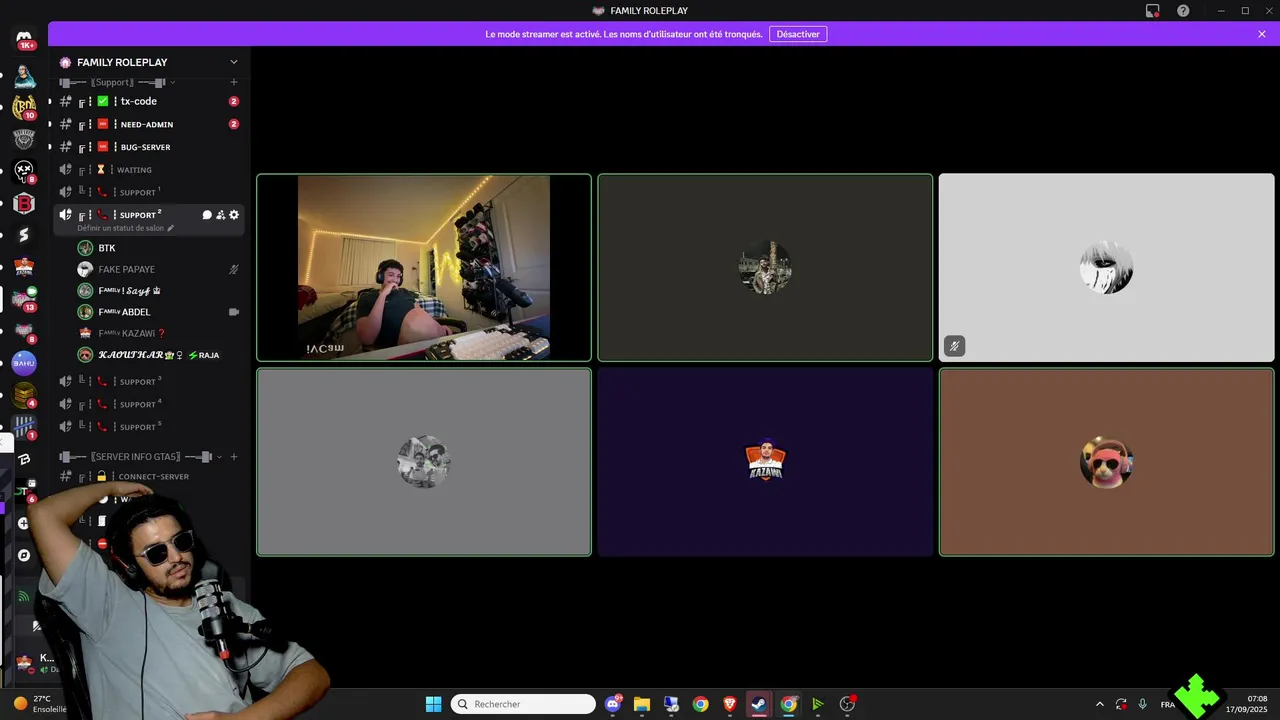Edit voice channel status pencil icon
The height and width of the screenshot is (720, 1280).
[x=170, y=228]
